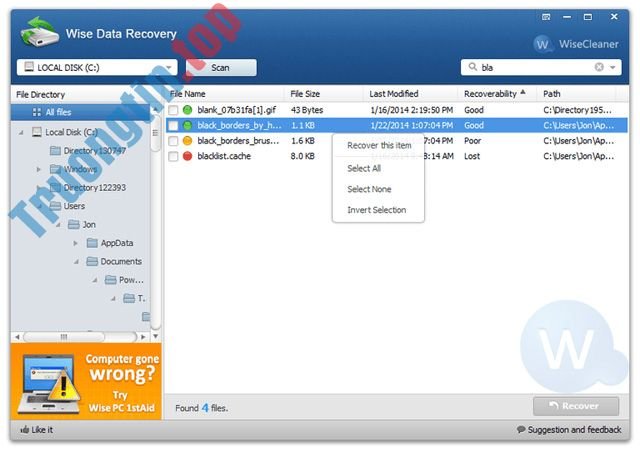Click the speech bubble feedback icon

(521, 430)
